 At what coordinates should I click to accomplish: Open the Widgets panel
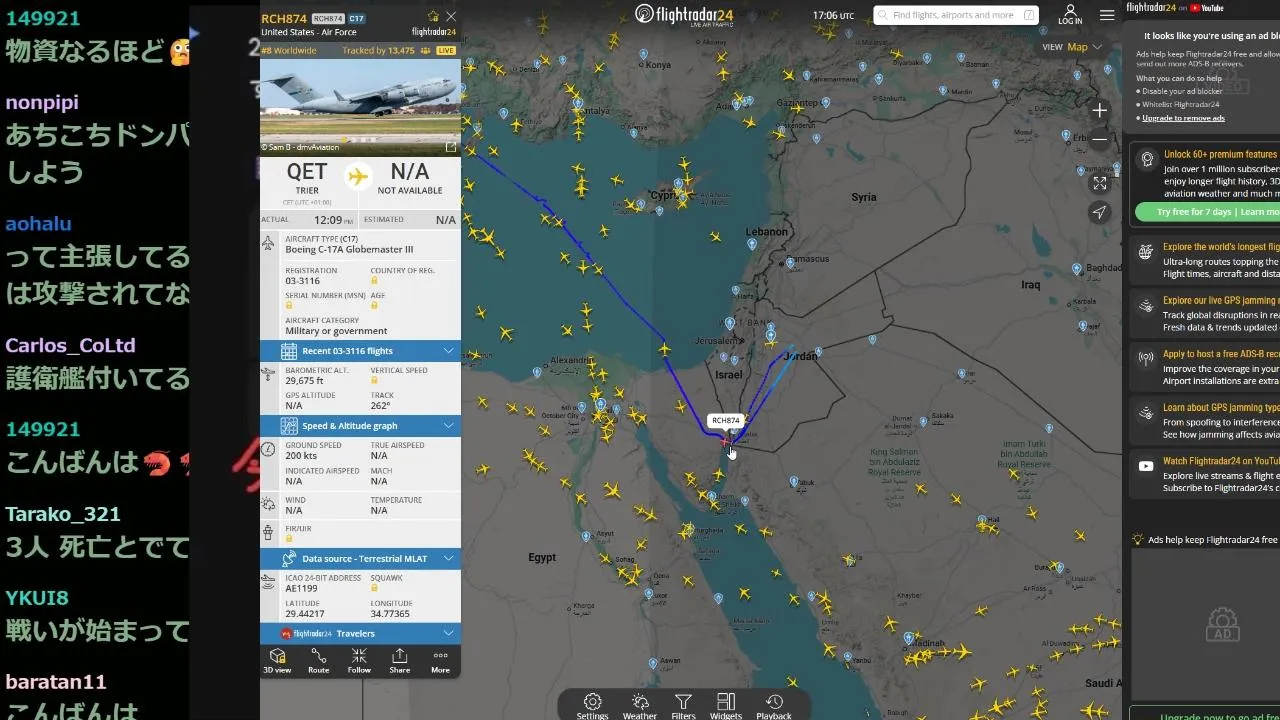click(726, 706)
